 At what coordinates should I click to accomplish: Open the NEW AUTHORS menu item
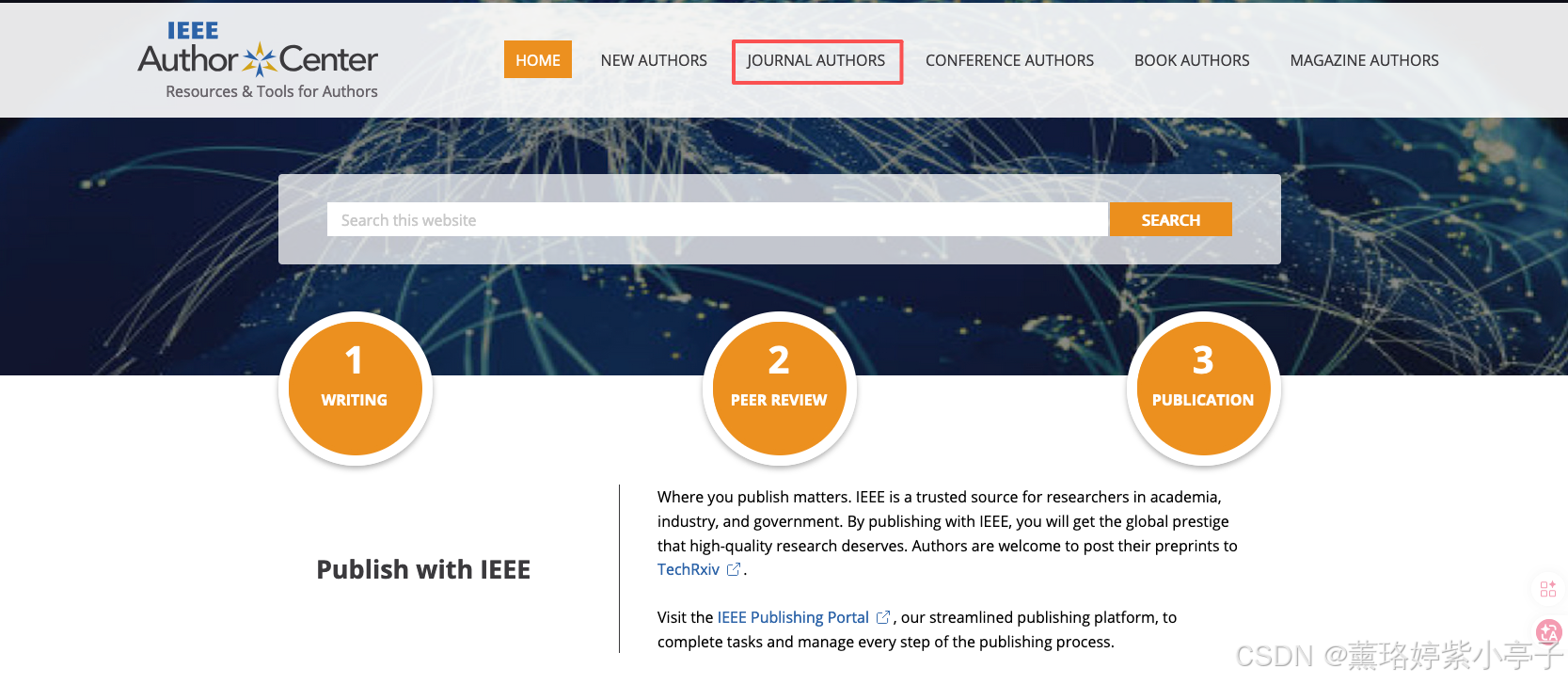(654, 60)
